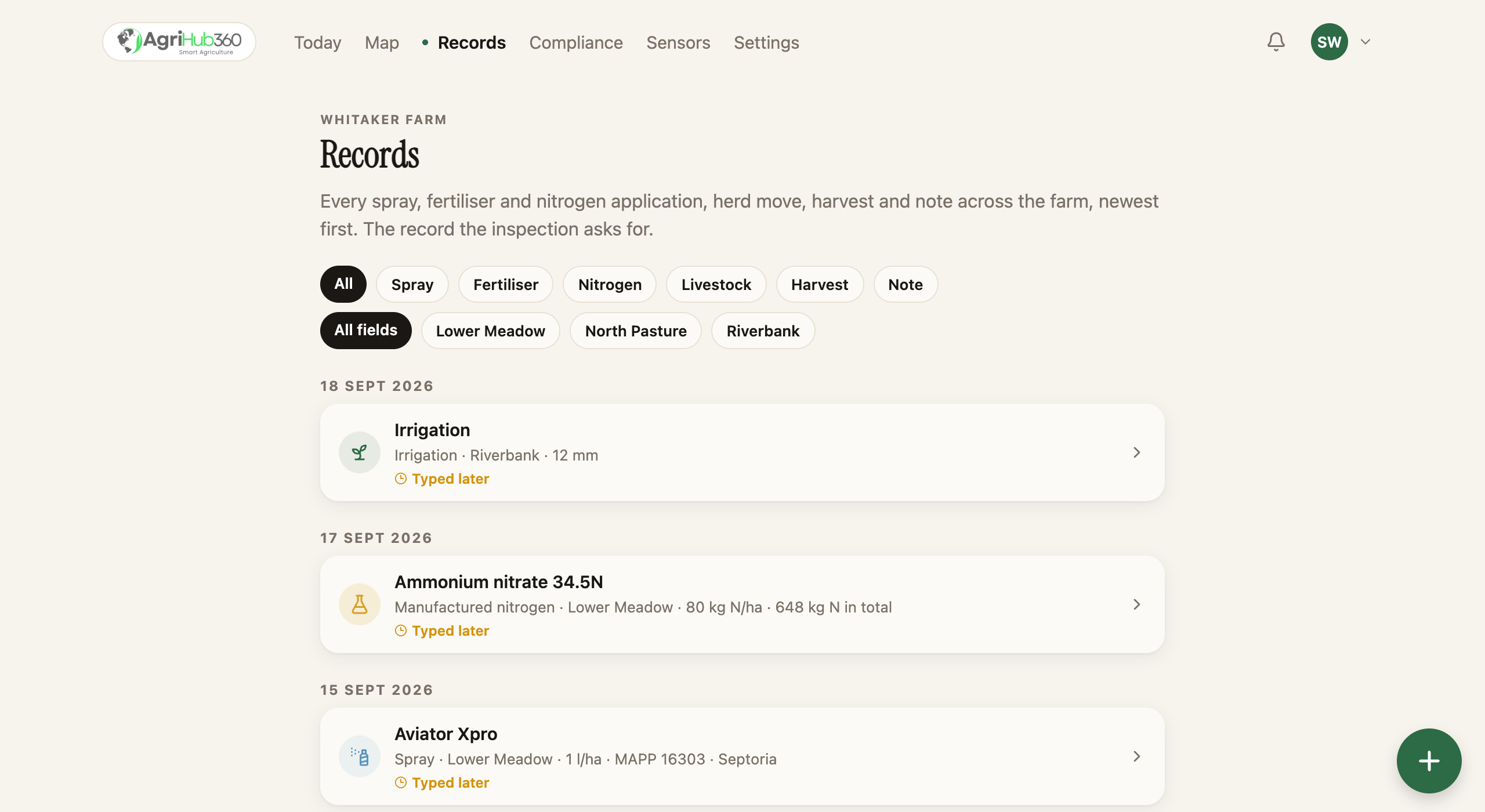
Task: Click the '17 SEPT 2026' date heading
Action: [x=376, y=538]
